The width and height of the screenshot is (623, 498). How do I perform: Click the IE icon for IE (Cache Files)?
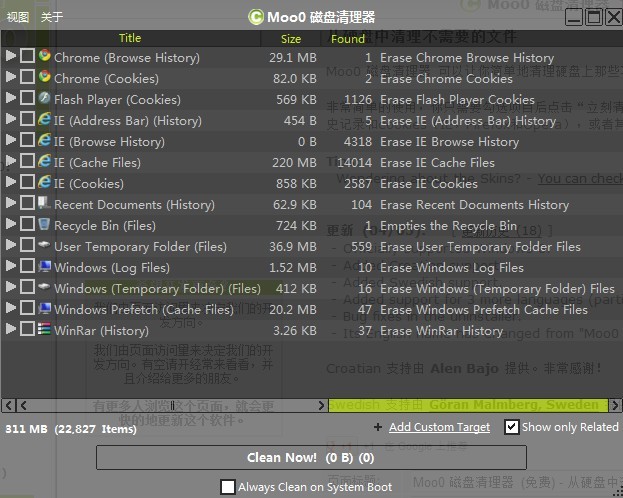click(x=44, y=161)
